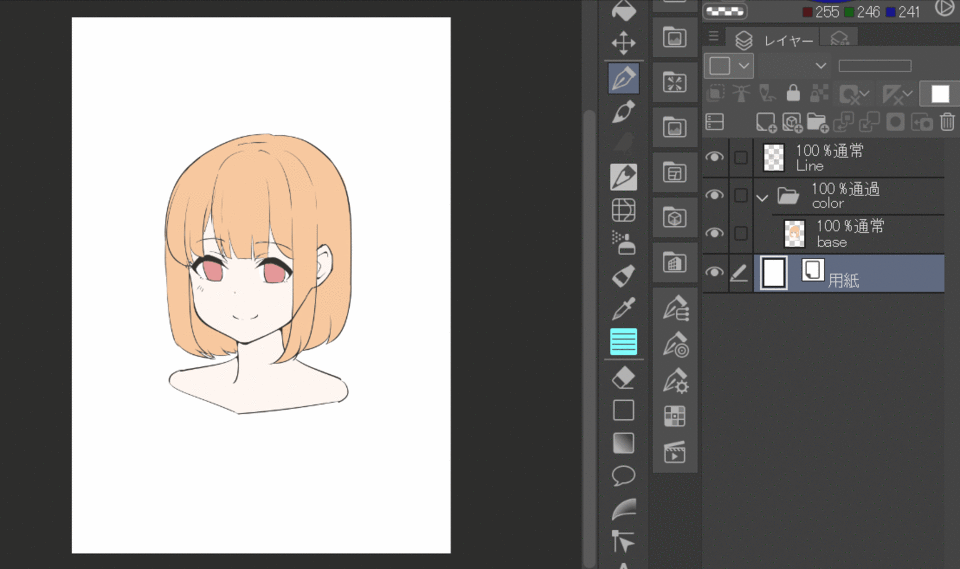The image size is (960, 569).
Task: Pick the Eyedropper tool
Action: 624,308
